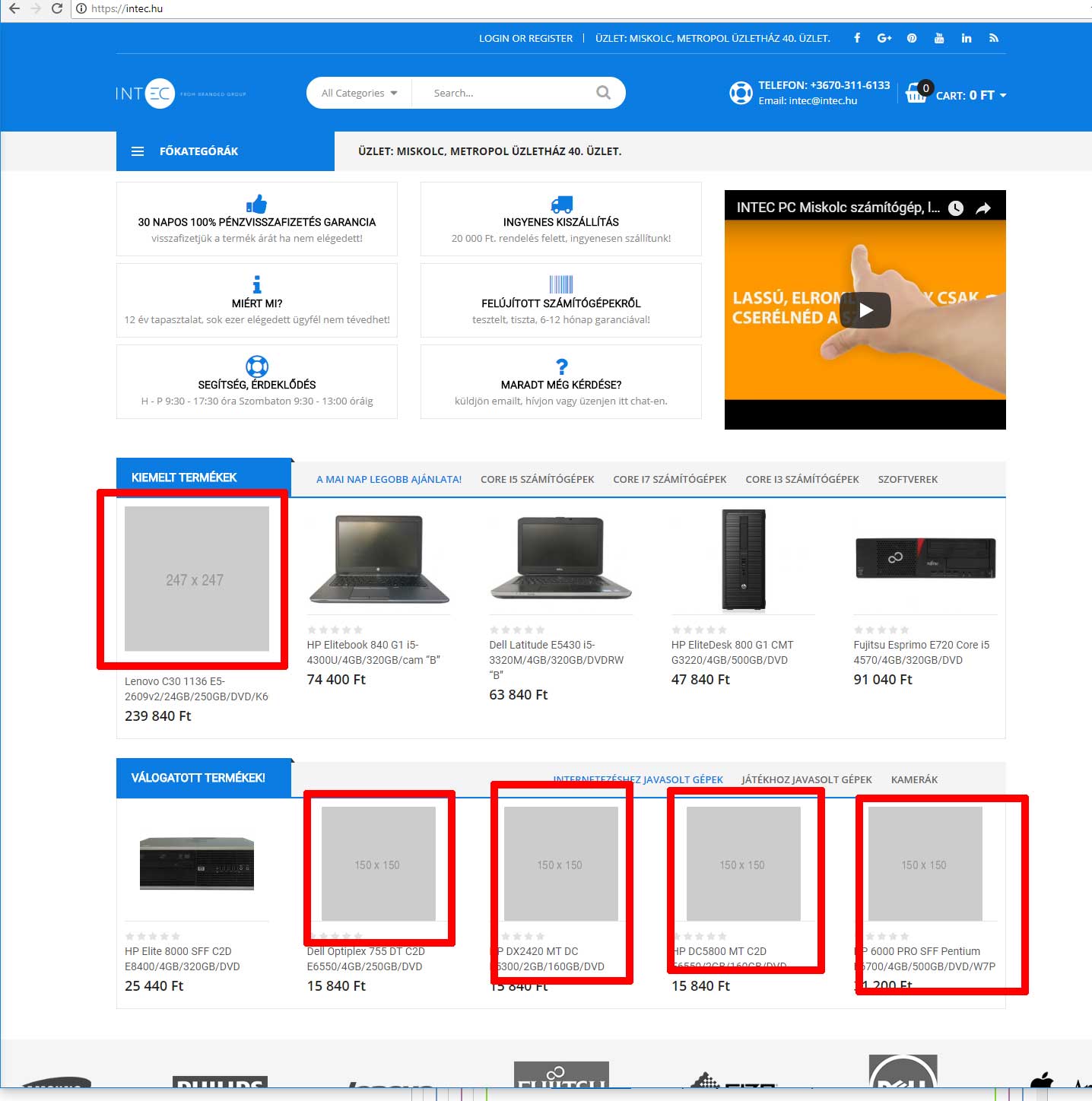The width and height of the screenshot is (1092, 1101).
Task: Open the HP Elitebook 840 G1 product link
Action: (373, 652)
